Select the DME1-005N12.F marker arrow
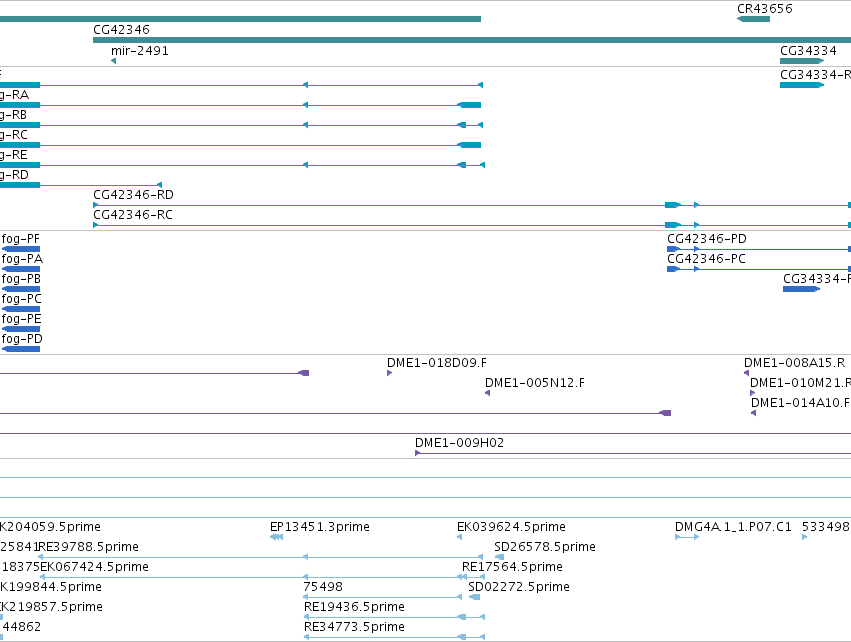 click(x=487, y=393)
